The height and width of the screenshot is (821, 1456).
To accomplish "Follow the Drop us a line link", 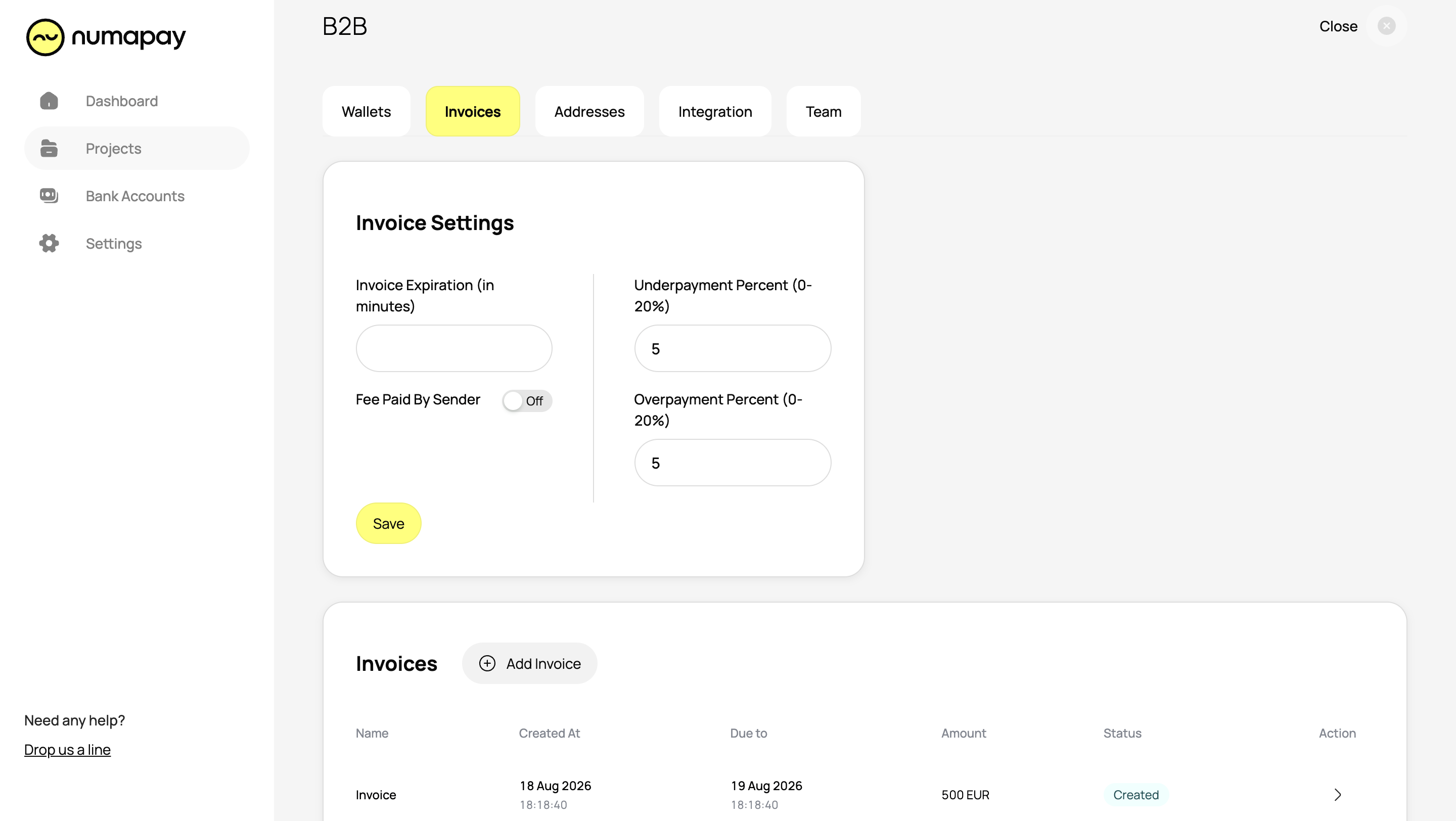I will [67, 749].
